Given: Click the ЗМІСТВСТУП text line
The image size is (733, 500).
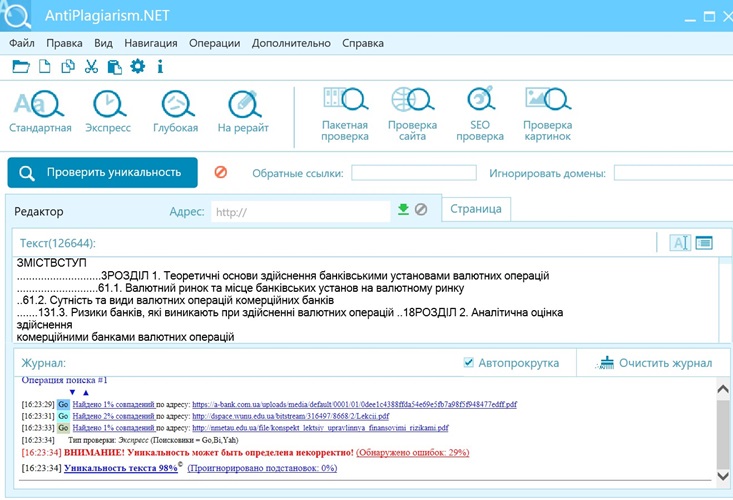Looking at the screenshot, I should click(x=51, y=263).
